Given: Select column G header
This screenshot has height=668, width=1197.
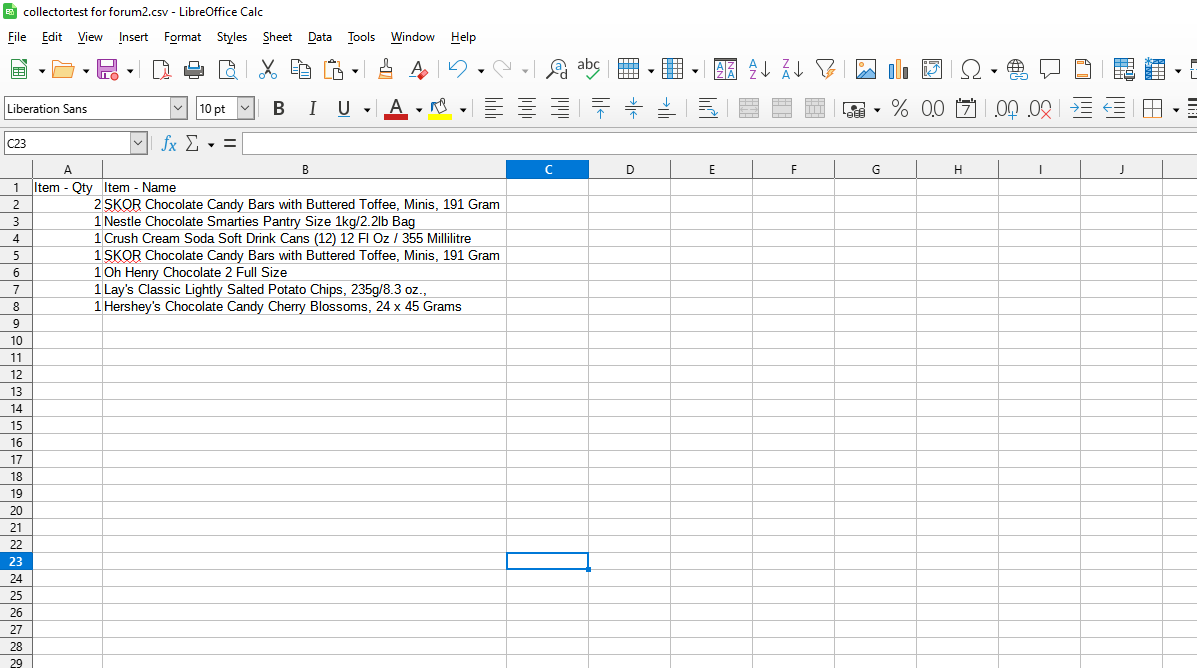Looking at the screenshot, I should point(876,169).
